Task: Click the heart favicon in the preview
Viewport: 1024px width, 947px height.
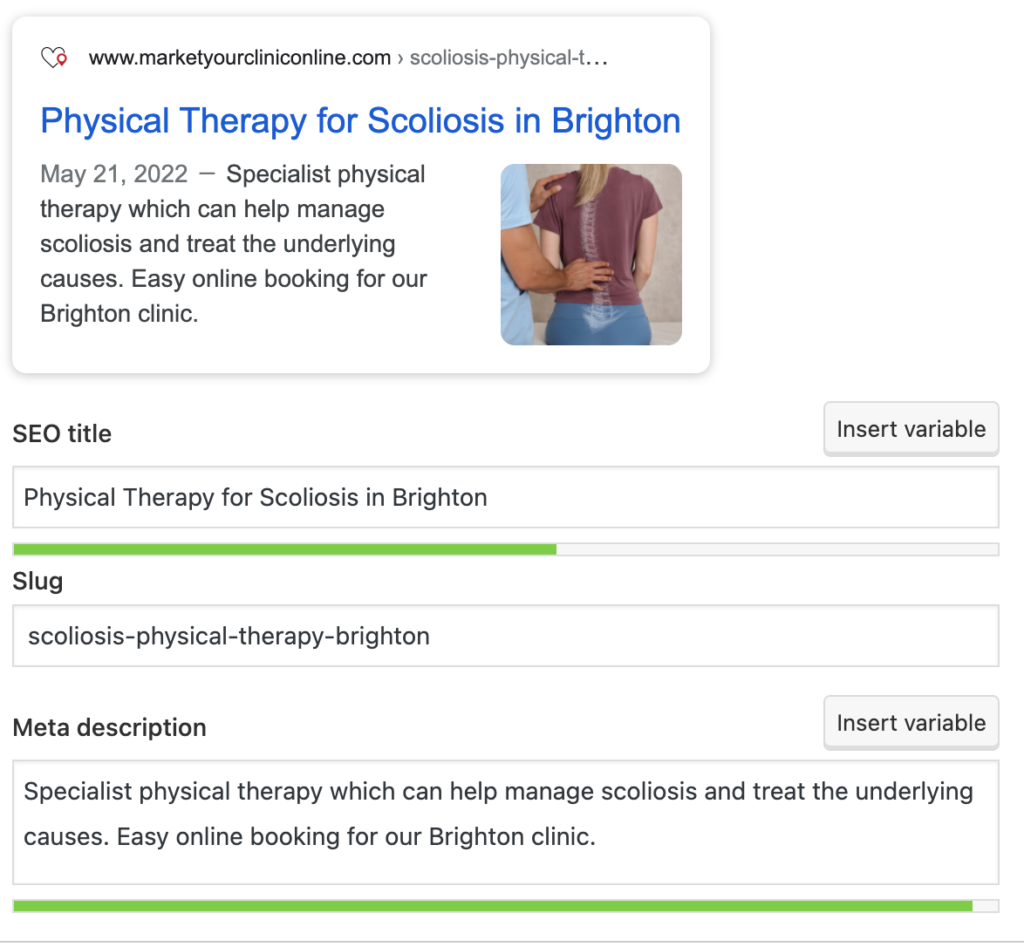Action: tap(54, 58)
